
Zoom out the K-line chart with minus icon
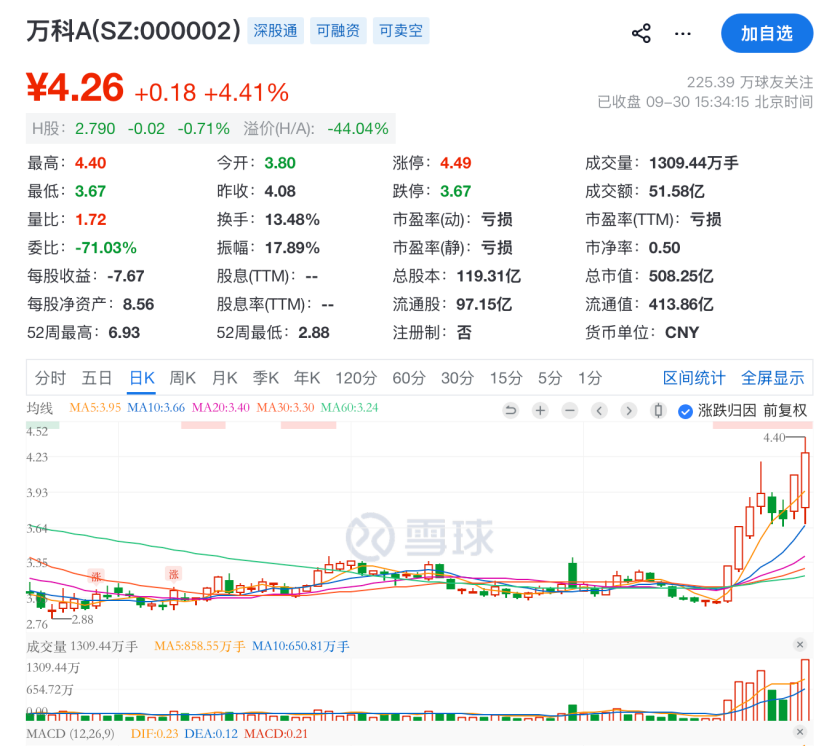[x=570, y=410]
